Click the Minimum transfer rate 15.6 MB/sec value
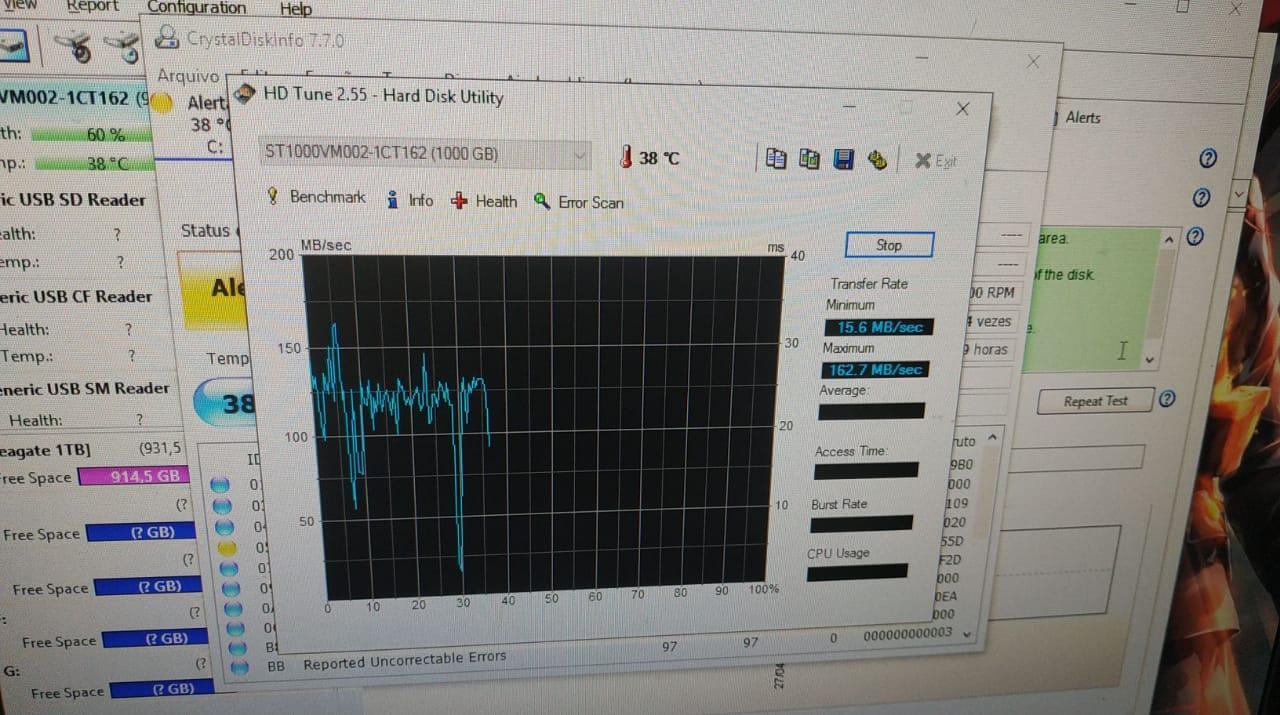 (879, 327)
